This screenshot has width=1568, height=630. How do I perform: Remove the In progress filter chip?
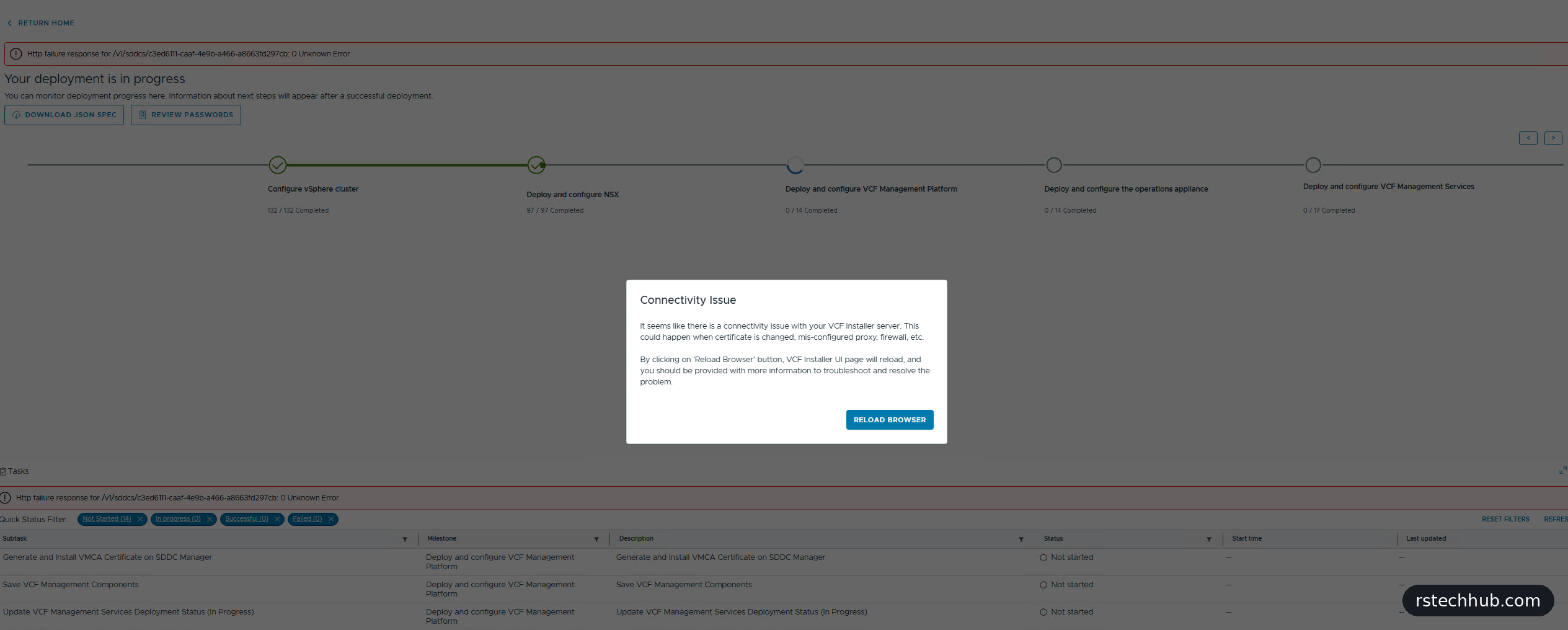click(x=210, y=519)
